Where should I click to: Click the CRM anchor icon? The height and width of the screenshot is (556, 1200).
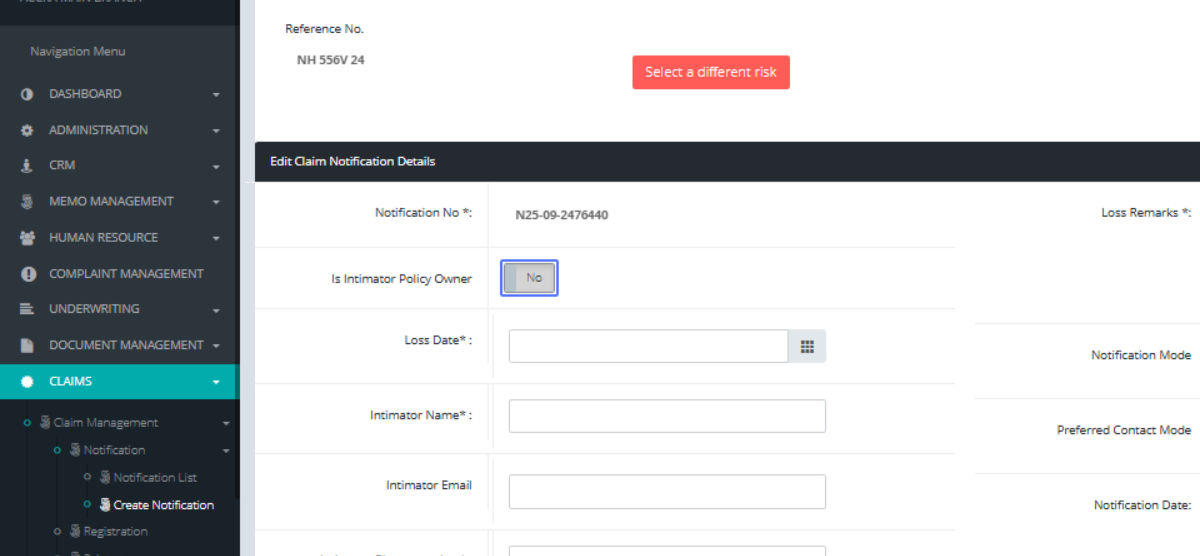click(27, 166)
